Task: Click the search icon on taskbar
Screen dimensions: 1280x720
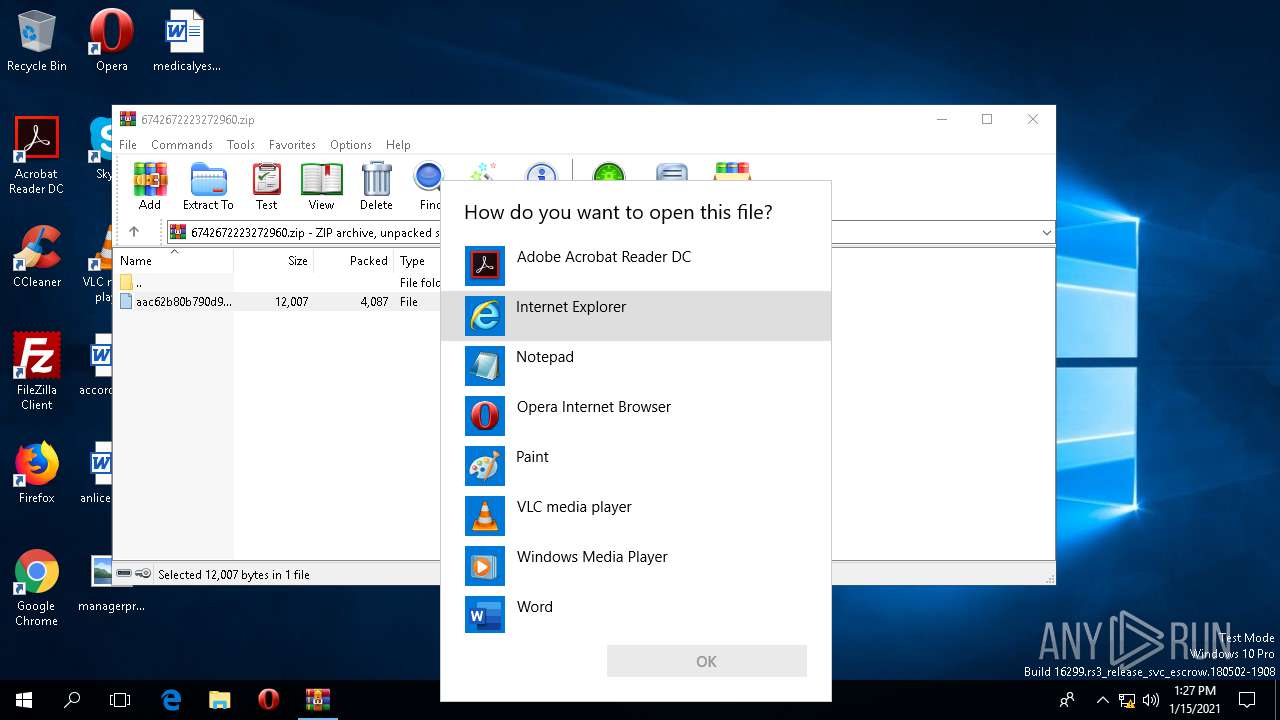Action: pyautogui.click(x=72, y=699)
